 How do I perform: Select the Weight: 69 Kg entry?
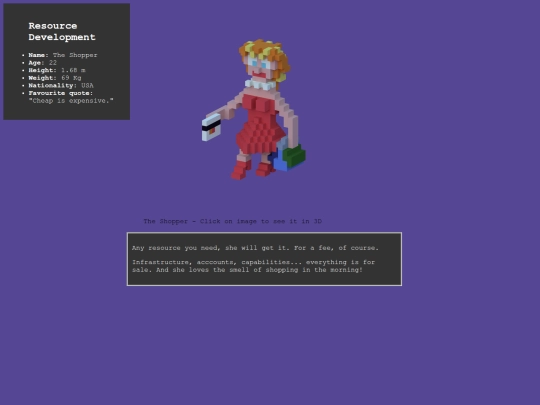click(55, 78)
